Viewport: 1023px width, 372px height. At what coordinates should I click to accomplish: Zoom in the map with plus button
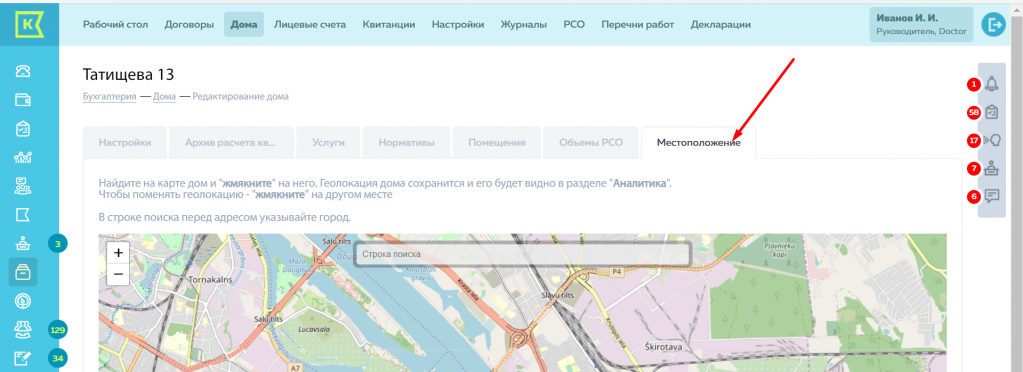pos(119,252)
